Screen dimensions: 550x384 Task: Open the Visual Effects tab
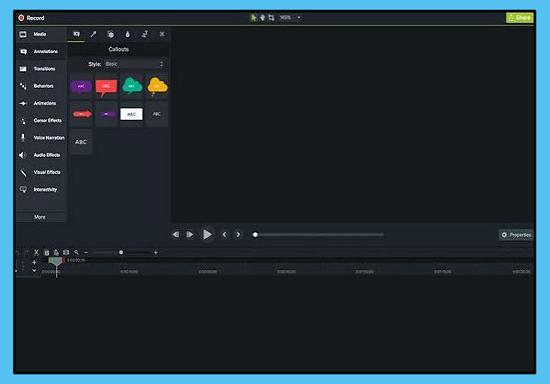41,172
